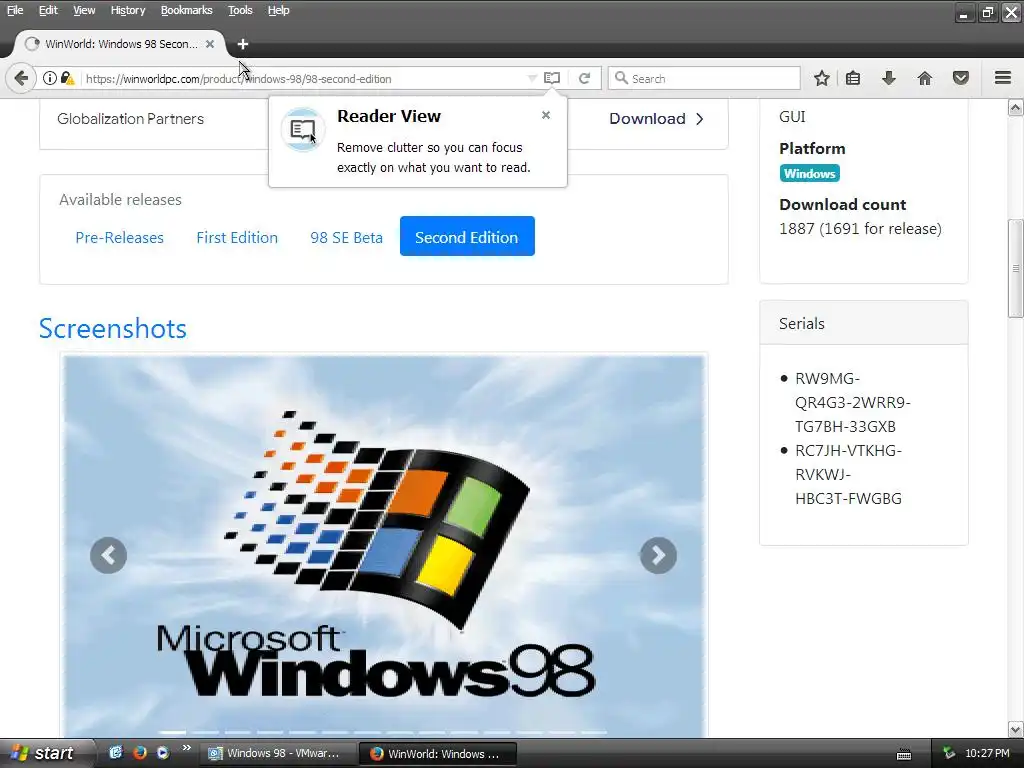This screenshot has width=1024, height=768.
Task: Bookmark this page with the star icon
Action: [822, 78]
